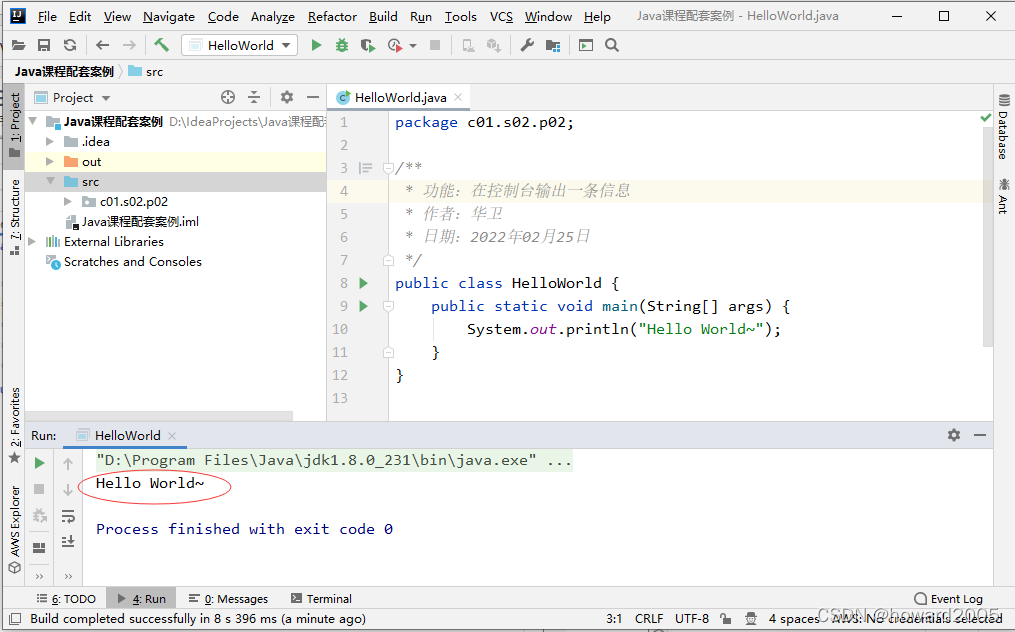Image resolution: width=1015 pixels, height=632 pixels.
Task: Expand the .idea folder
Action: [x=50, y=141]
